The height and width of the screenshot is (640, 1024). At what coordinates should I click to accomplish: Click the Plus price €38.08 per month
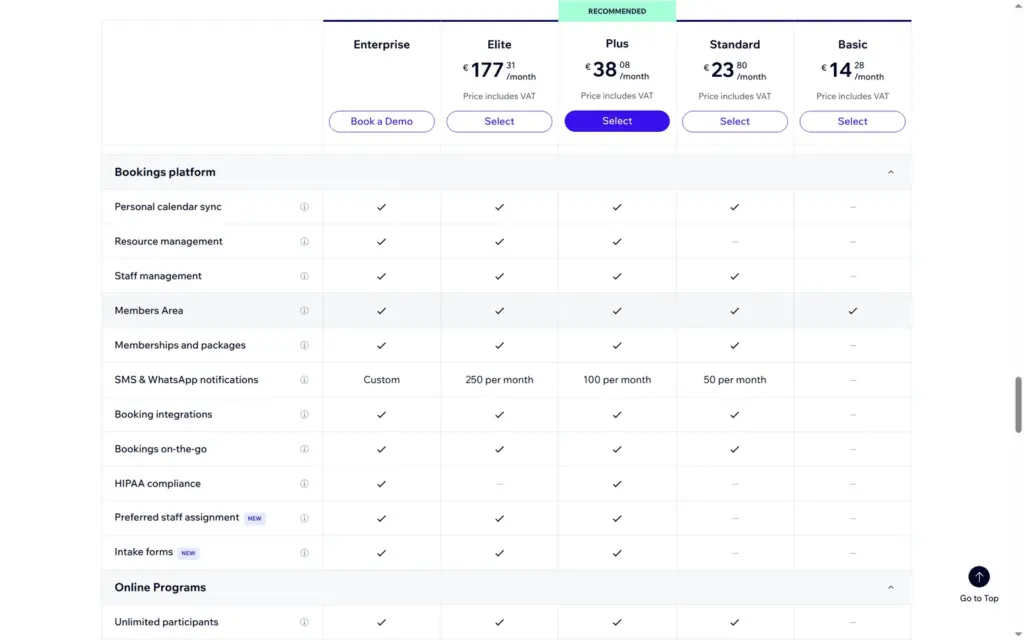pyautogui.click(x=617, y=69)
